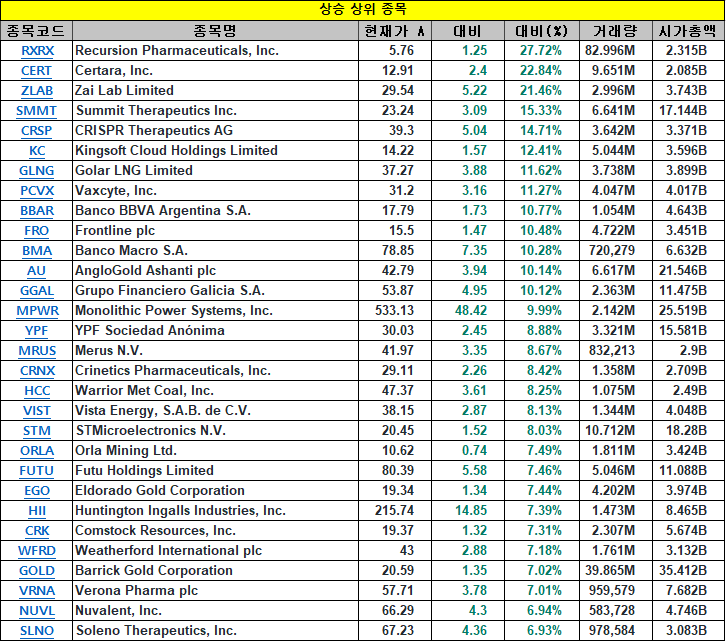Follow the CRNX ticker link

click(38, 371)
